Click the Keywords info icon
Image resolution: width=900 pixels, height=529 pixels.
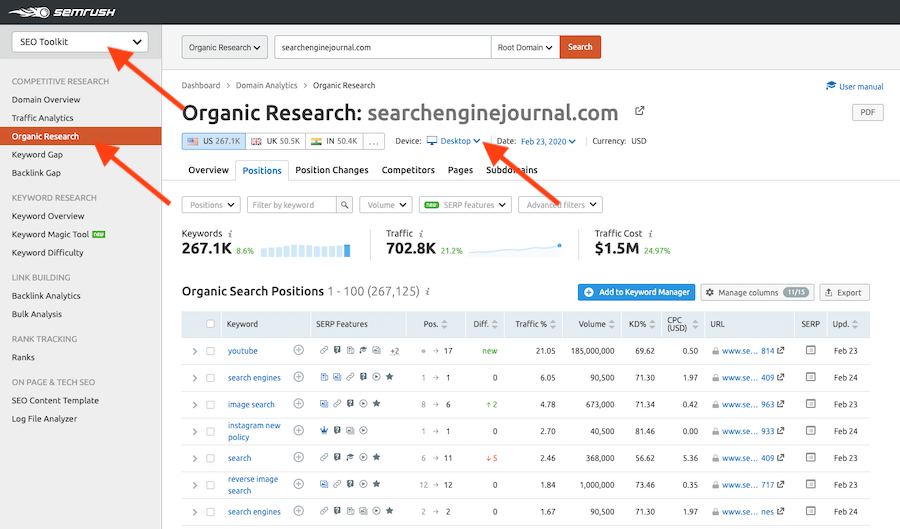(x=230, y=234)
